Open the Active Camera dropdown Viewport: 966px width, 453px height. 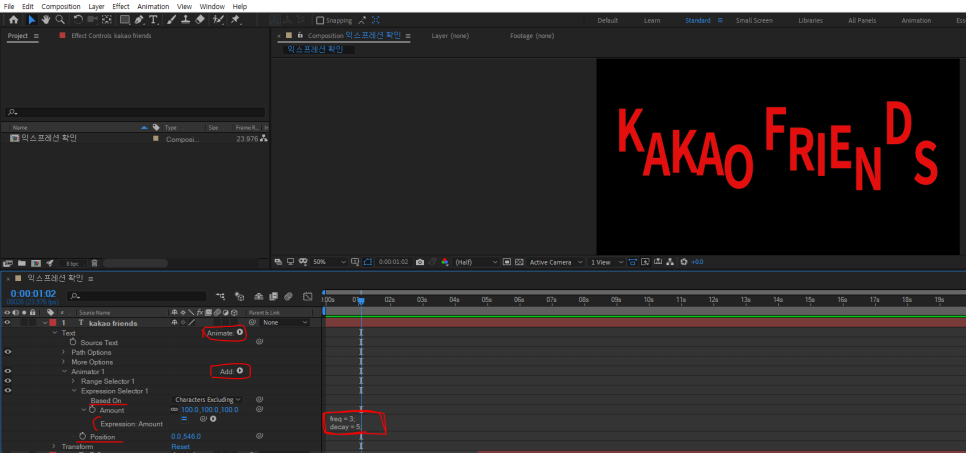(x=556, y=262)
